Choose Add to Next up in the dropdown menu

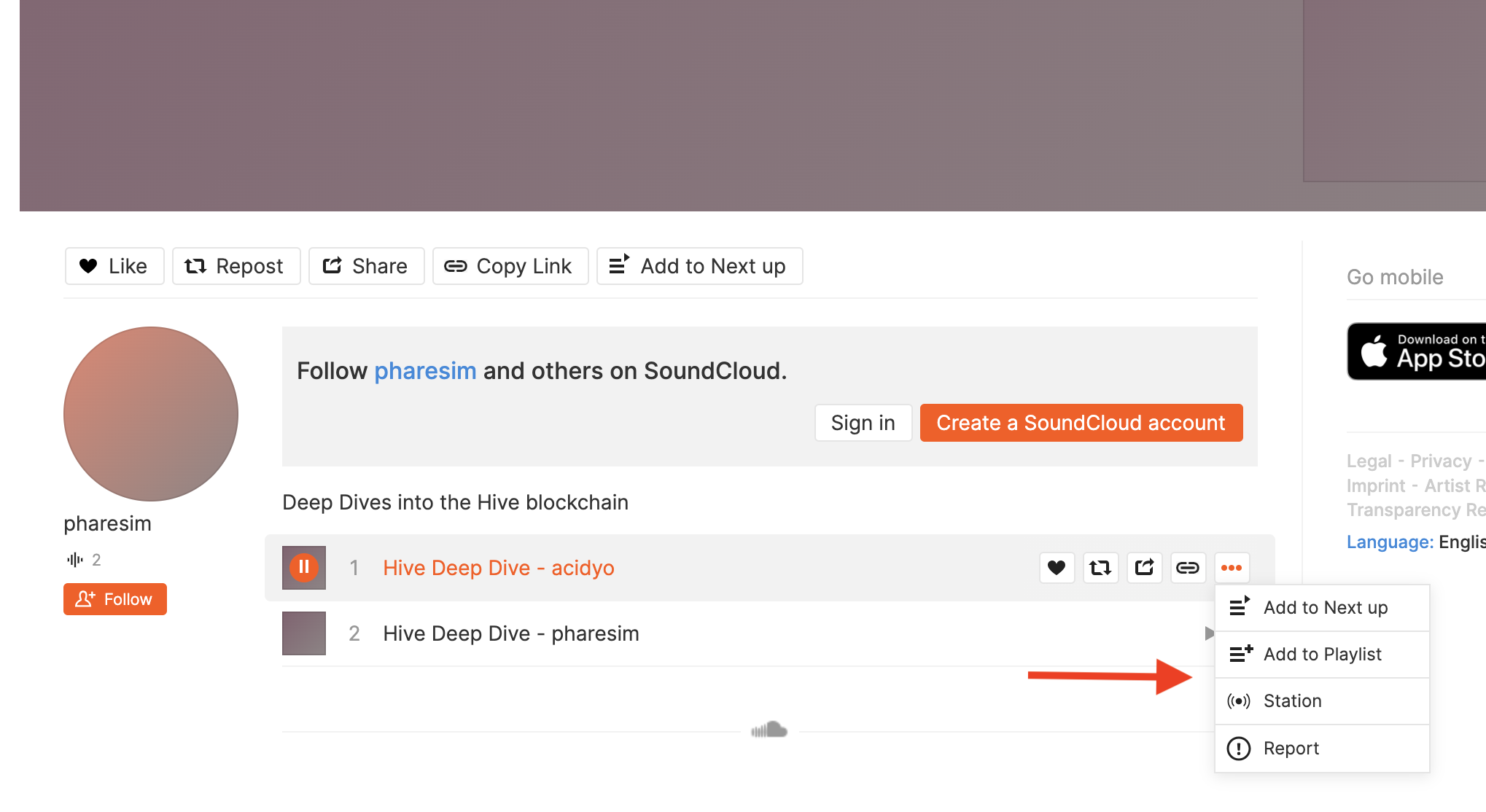click(x=1322, y=608)
